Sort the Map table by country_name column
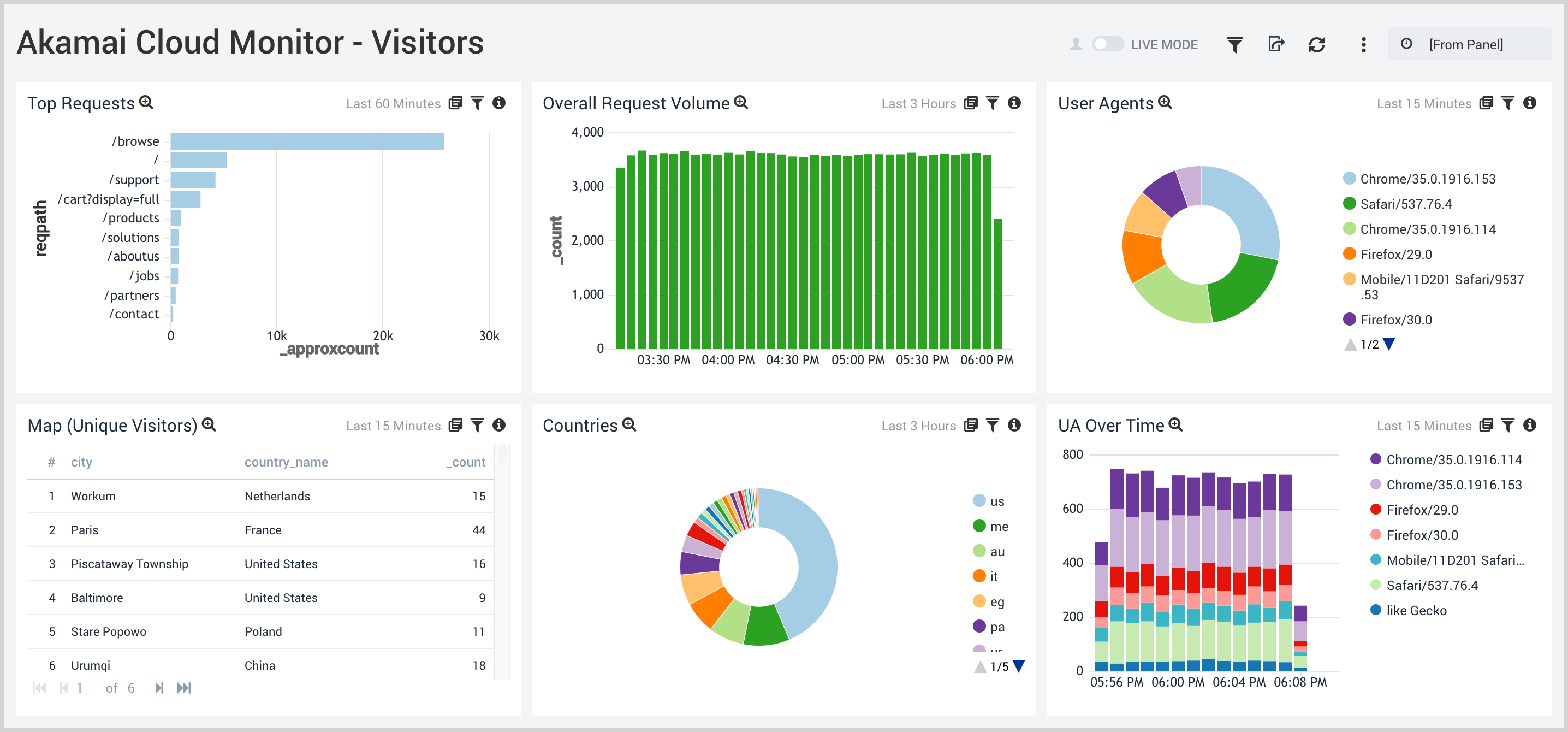This screenshot has width=1568, height=732. click(x=287, y=462)
